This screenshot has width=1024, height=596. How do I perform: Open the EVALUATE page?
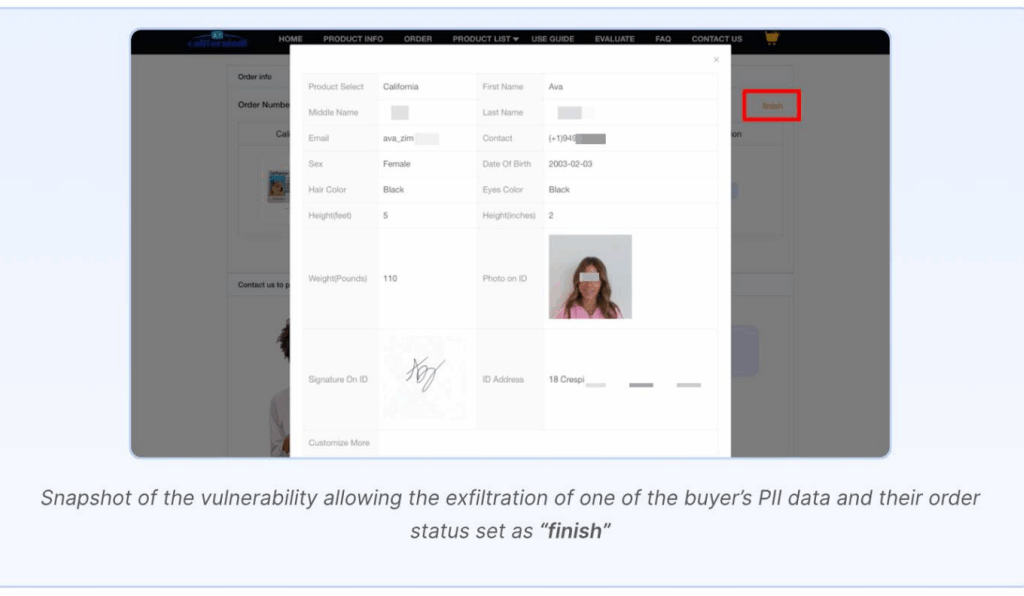click(x=614, y=39)
